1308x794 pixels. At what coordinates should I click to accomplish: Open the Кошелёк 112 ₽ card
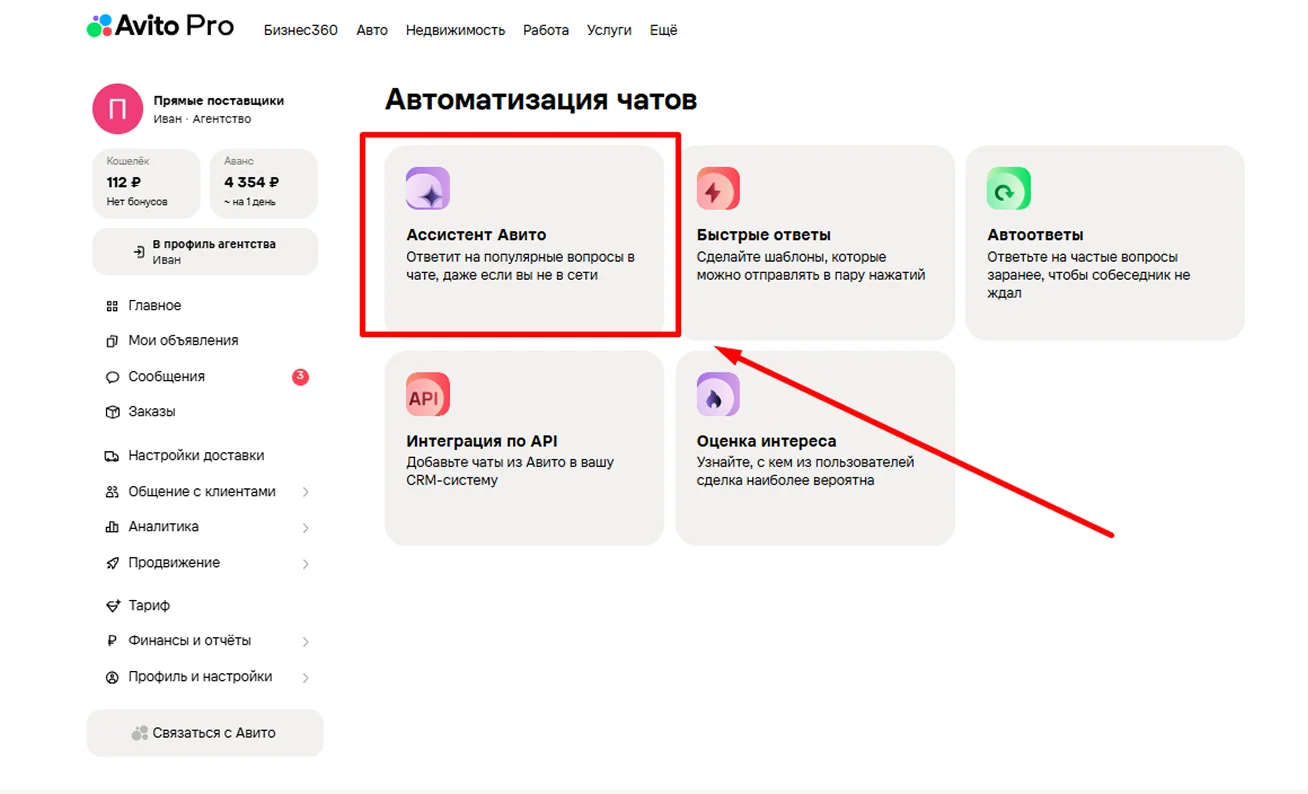(x=147, y=184)
